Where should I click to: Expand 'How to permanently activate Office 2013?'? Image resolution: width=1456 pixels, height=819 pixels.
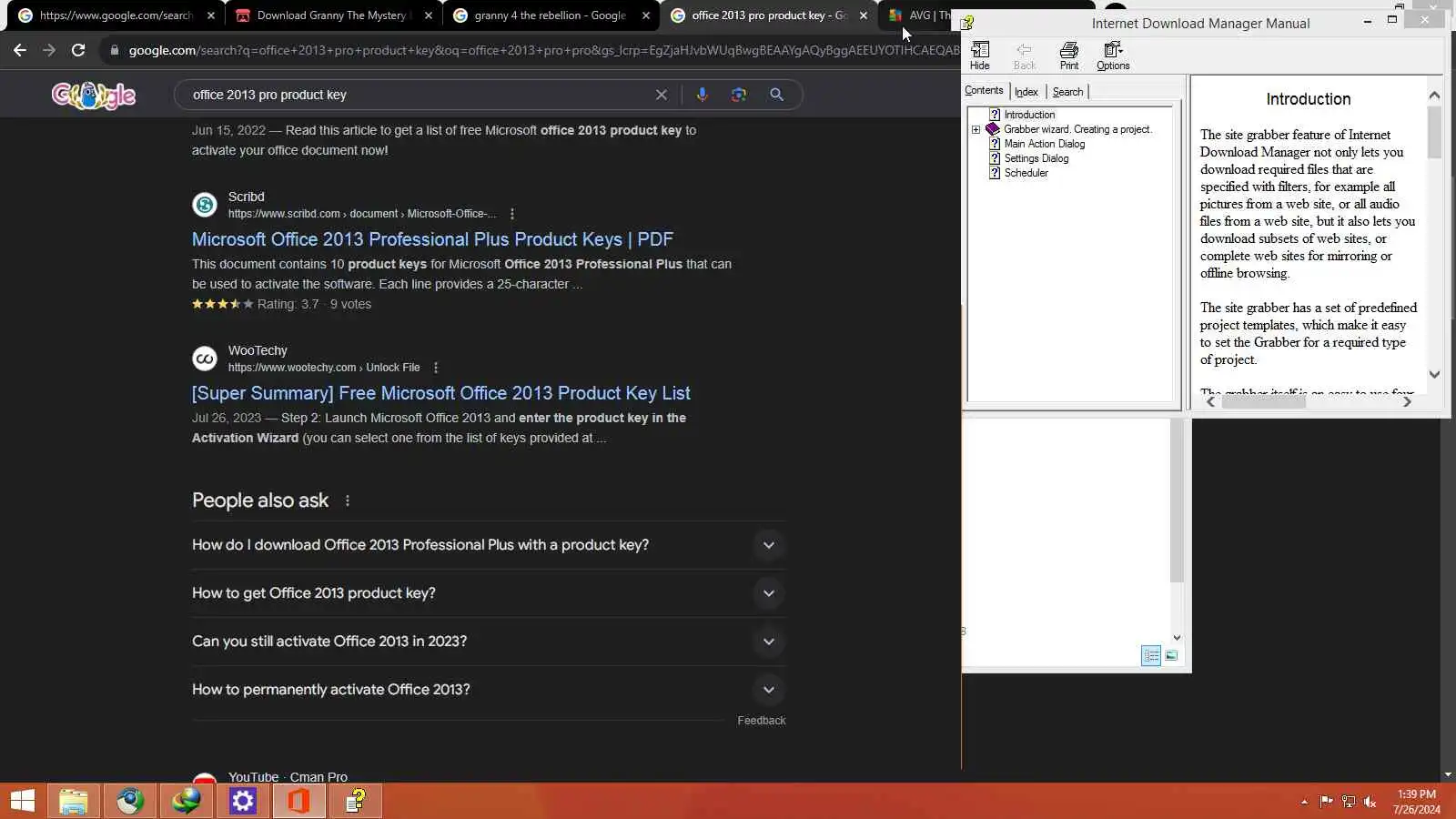pyautogui.click(x=489, y=690)
